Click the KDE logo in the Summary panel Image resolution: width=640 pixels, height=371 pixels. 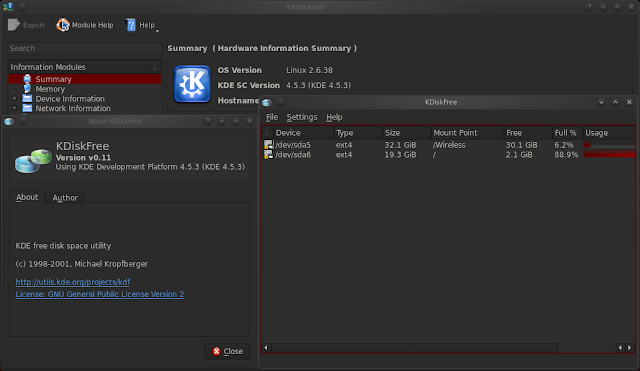pyautogui.click(x=192, y=84)
